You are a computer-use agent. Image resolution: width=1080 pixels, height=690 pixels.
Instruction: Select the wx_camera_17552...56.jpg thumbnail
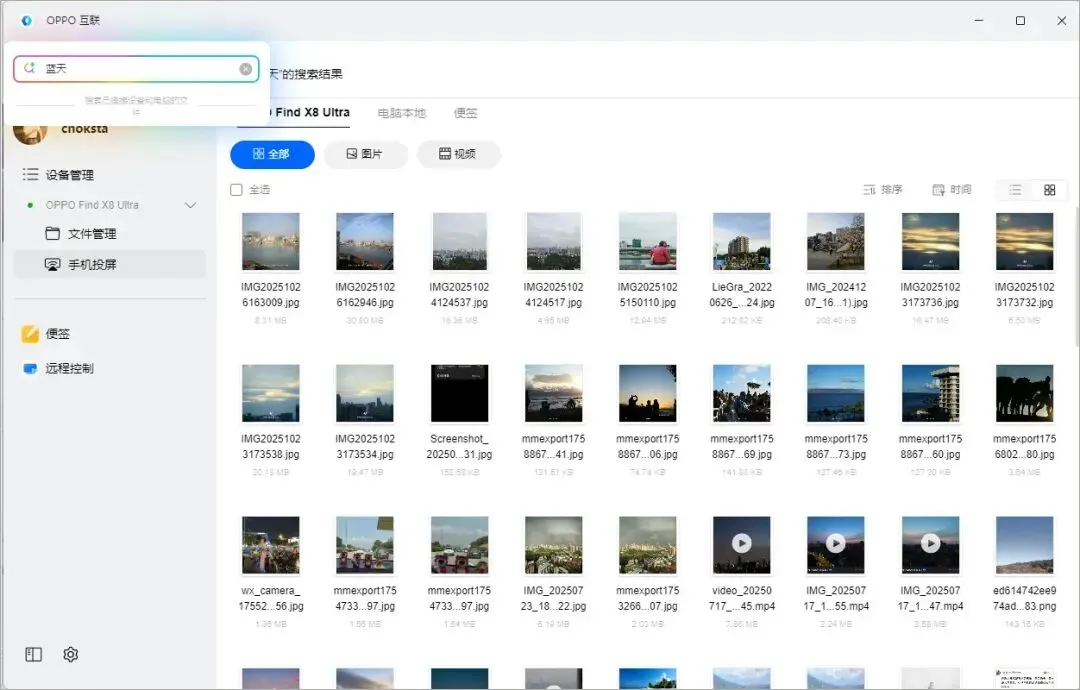[271, 545]
